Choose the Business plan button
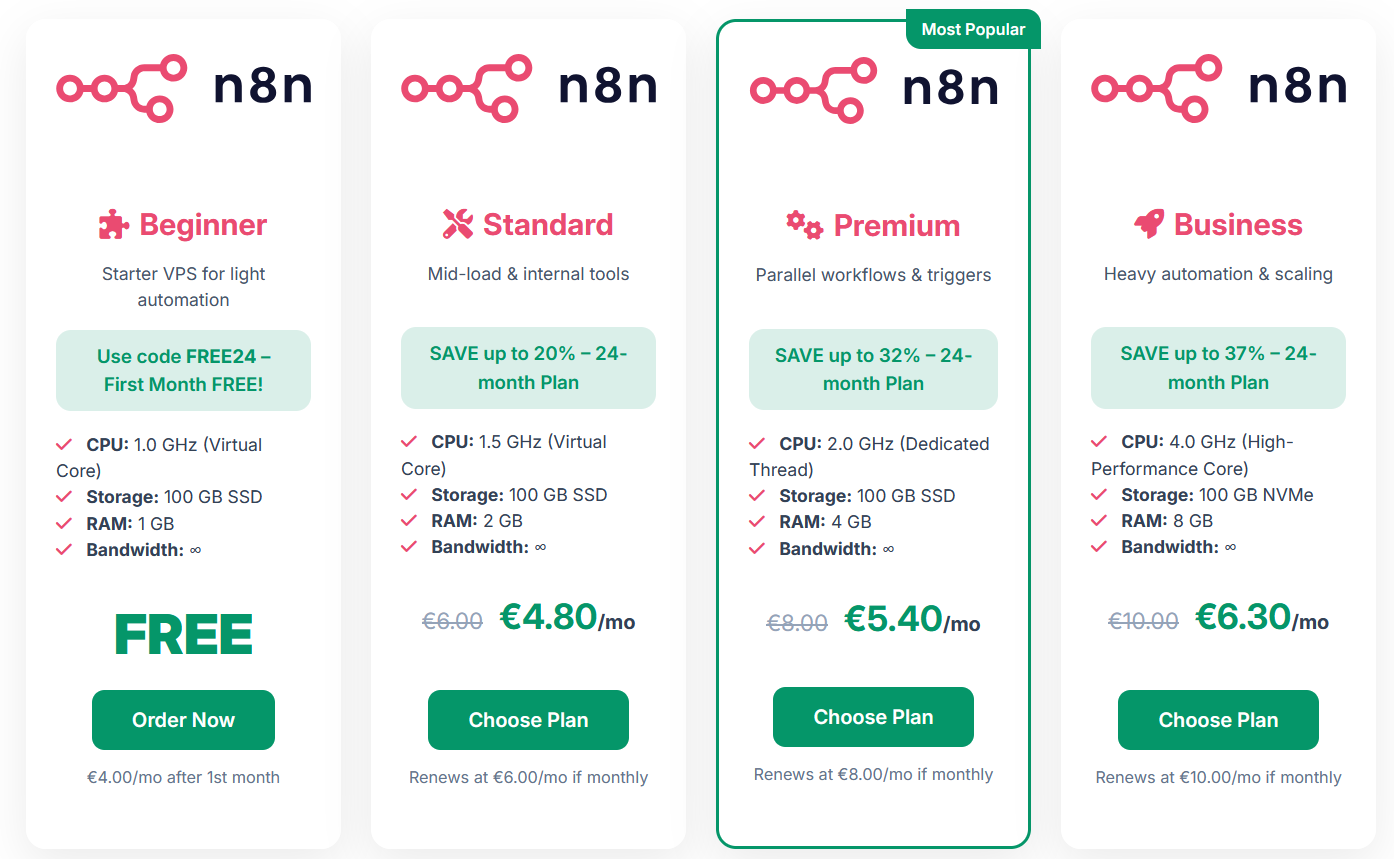This screenshot has height=859, width=1394. click(x=1218, y=720)
